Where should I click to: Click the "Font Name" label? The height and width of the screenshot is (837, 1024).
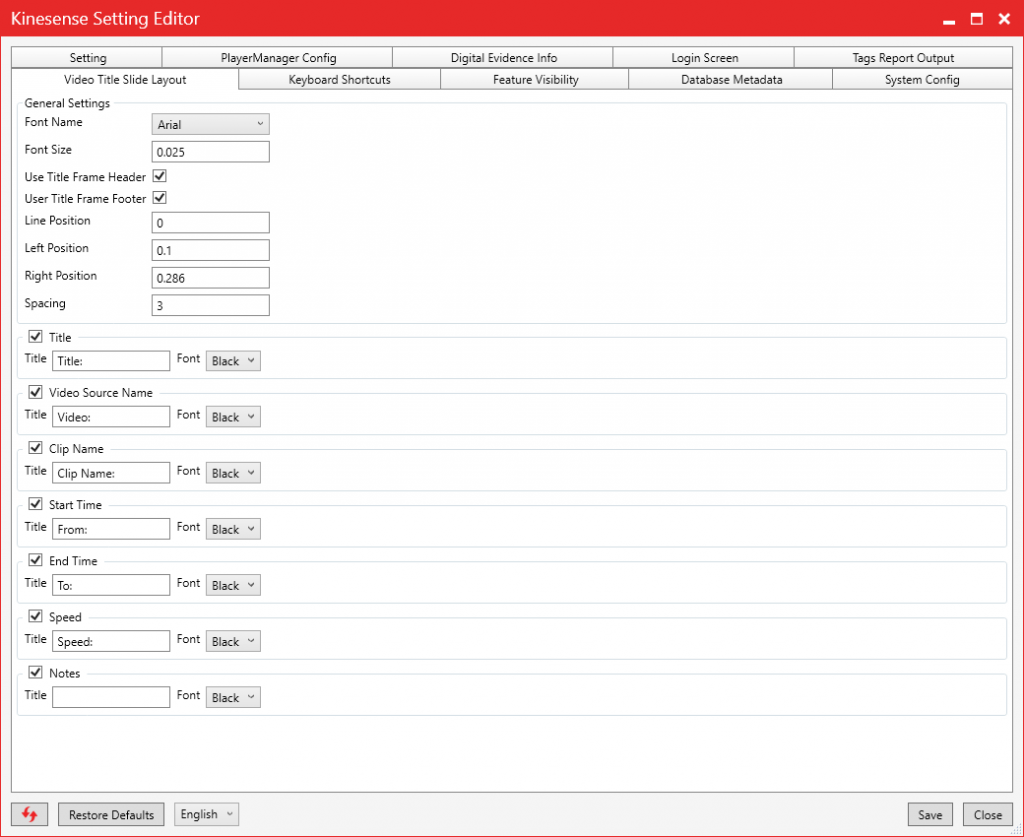[54, 122]
